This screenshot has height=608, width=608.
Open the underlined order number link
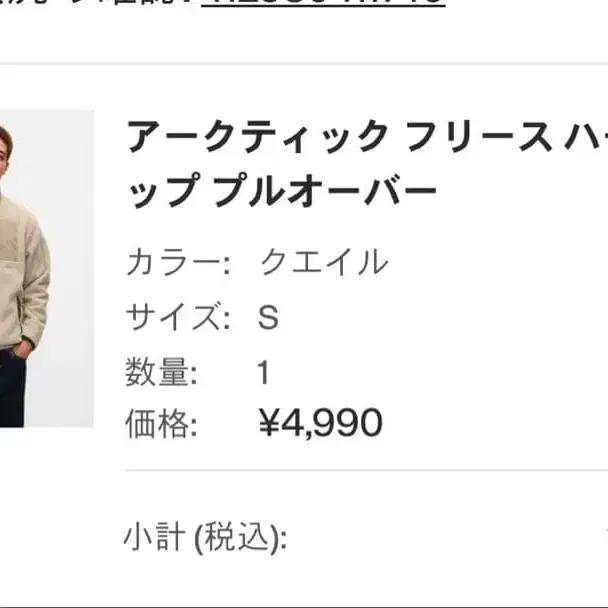coord(323,3)
